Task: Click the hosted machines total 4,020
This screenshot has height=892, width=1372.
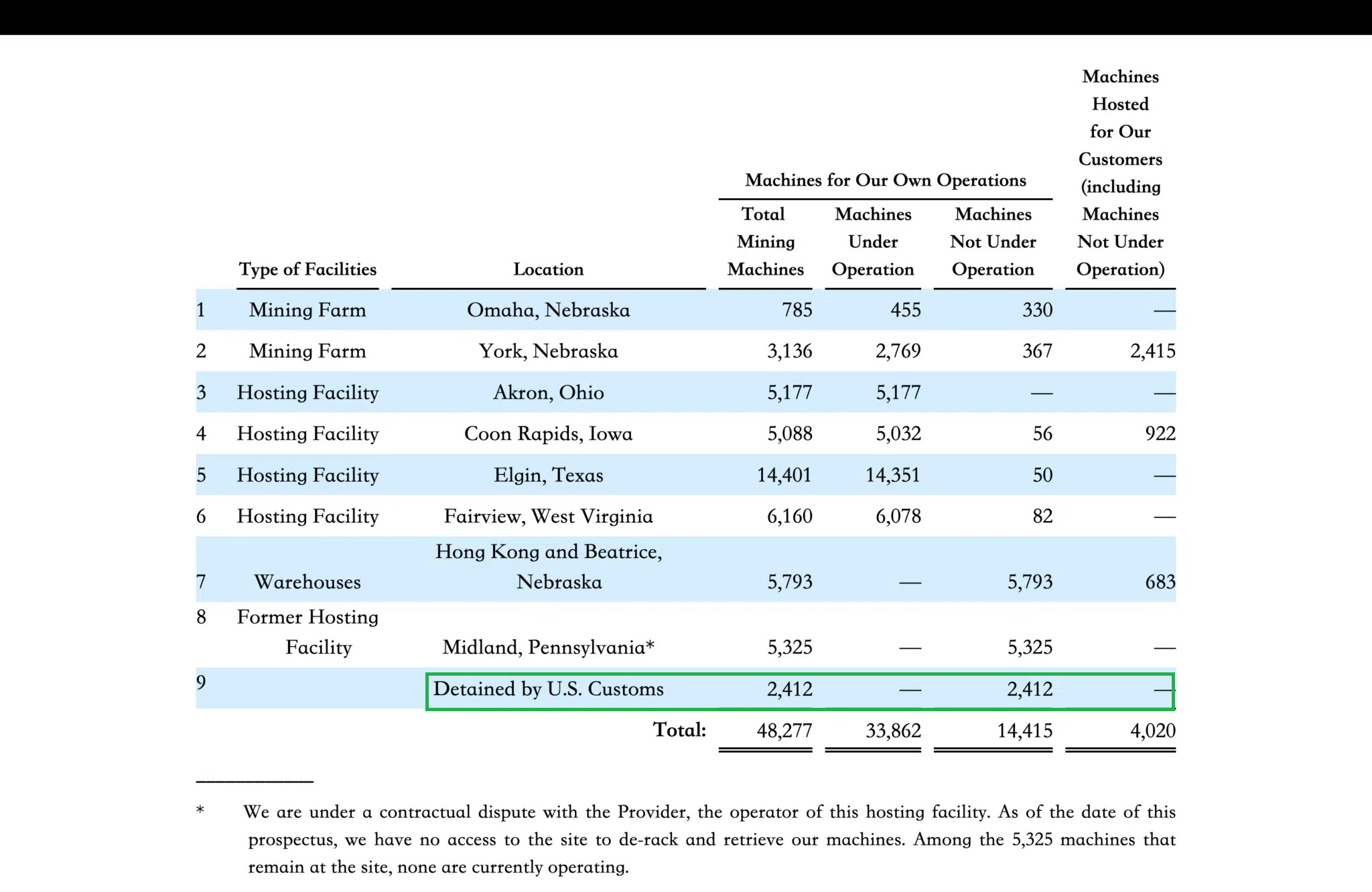Action: 1152,731
